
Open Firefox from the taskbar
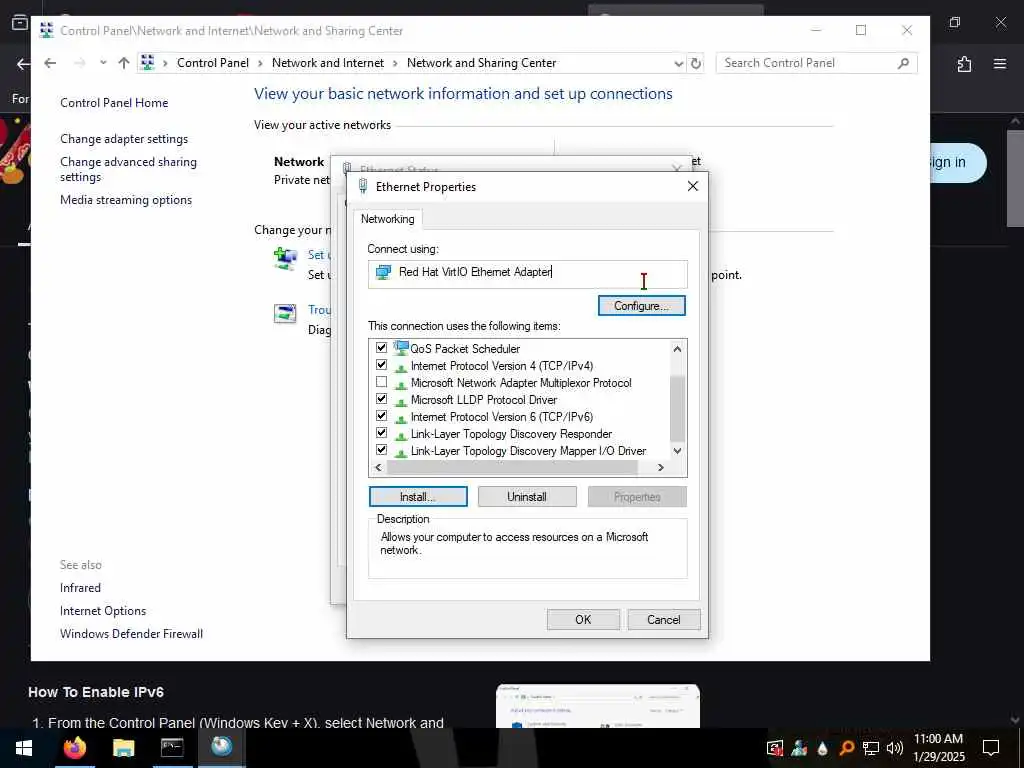(74, 747)
